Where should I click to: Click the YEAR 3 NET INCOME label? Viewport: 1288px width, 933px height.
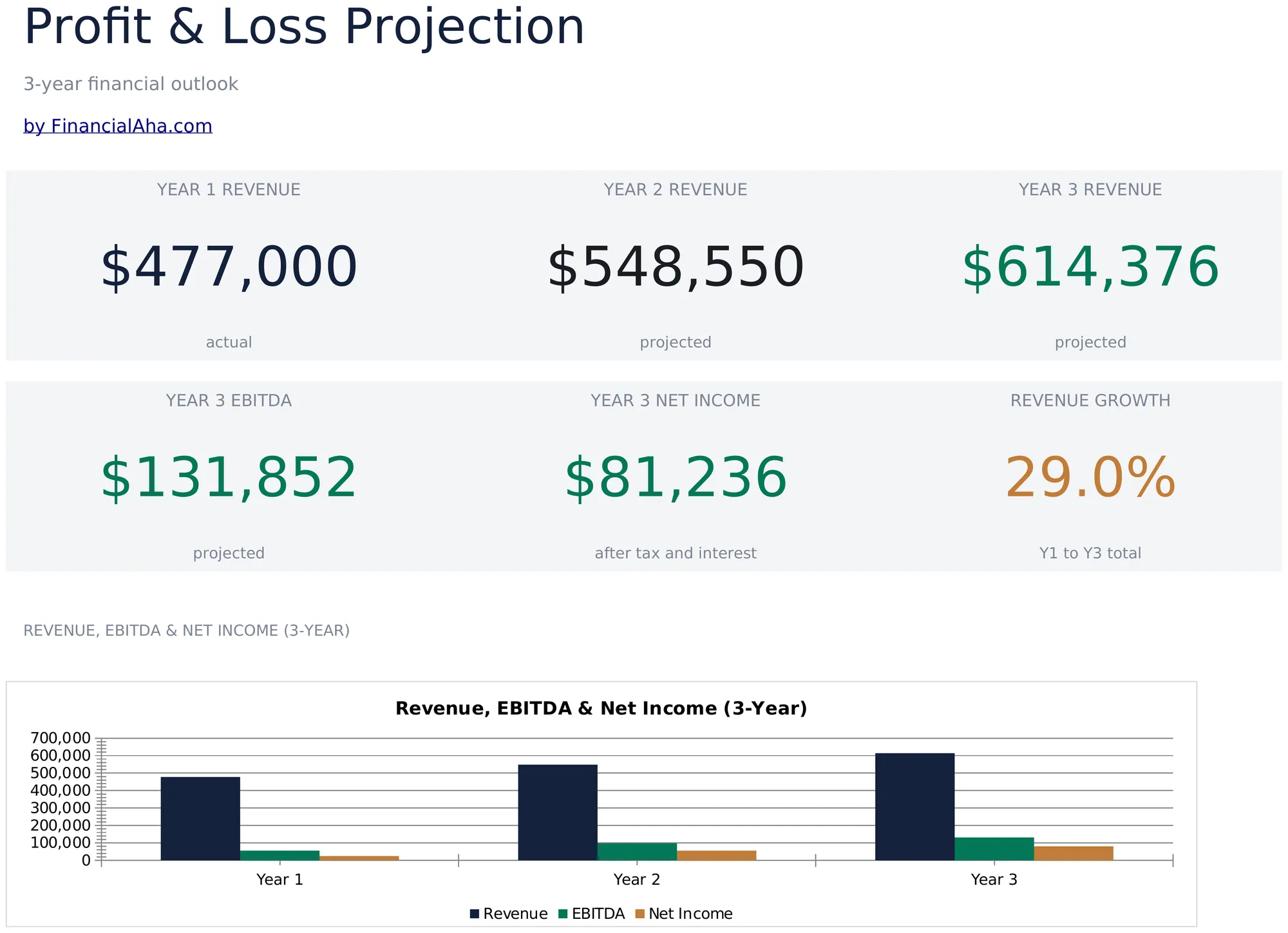point(676,401)
